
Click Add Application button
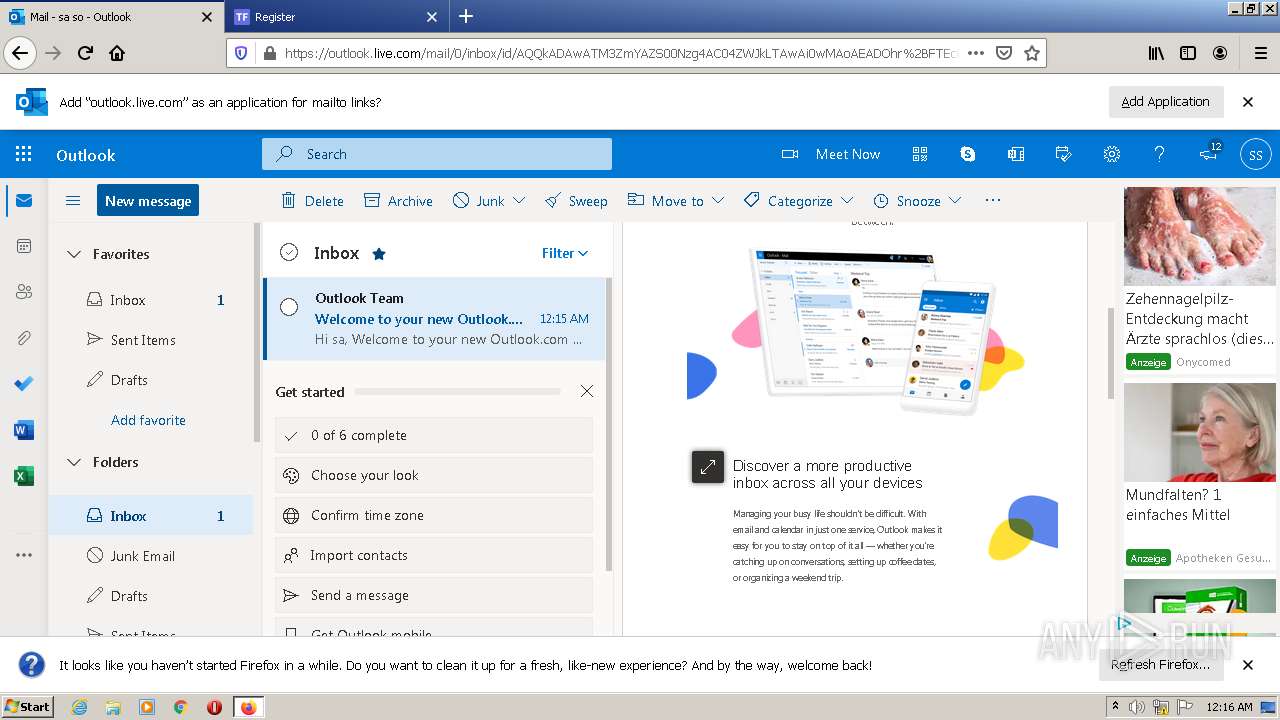(x=1165, y=101)
